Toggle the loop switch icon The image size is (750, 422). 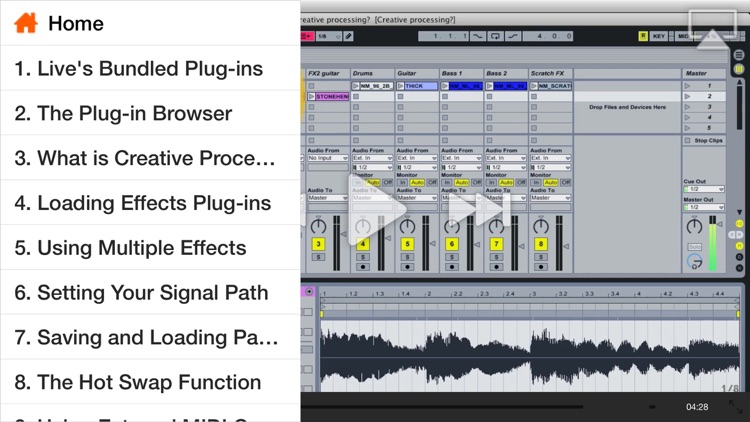496,36
